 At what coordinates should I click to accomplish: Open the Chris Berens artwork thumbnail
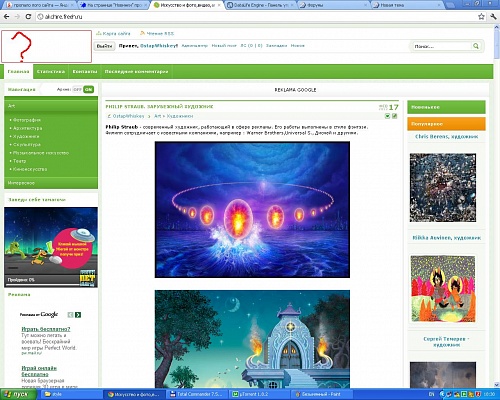443,188
